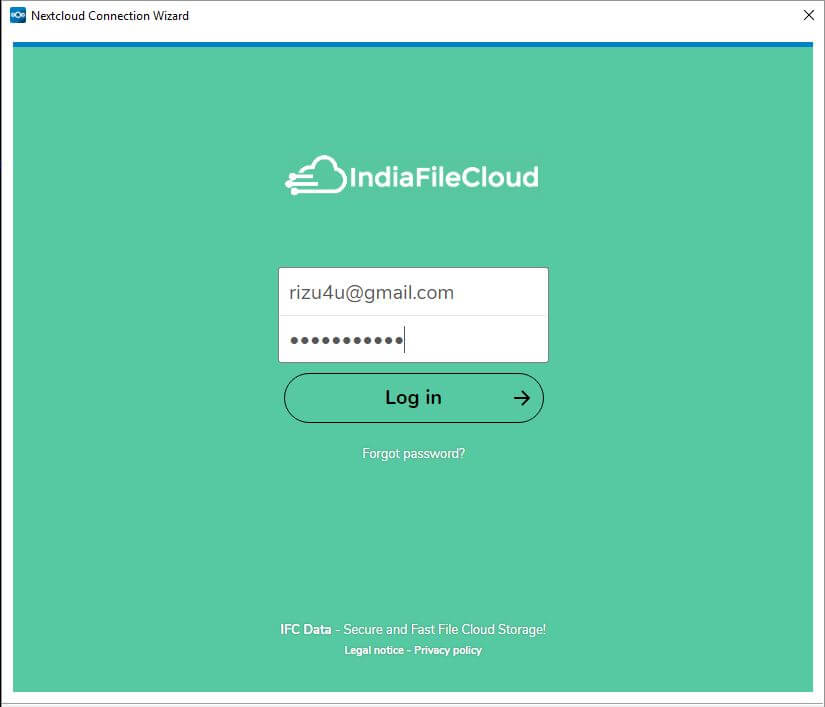This screenshot has width=825, height=707.
Task: Close the Nextcloud Connection Wizard
Action: pyautogui.click(x=809, y=15)
